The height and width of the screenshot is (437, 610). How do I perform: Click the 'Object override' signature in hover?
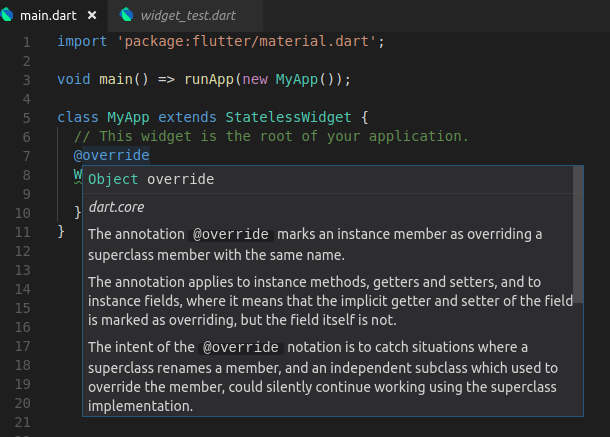click(151, 180)
